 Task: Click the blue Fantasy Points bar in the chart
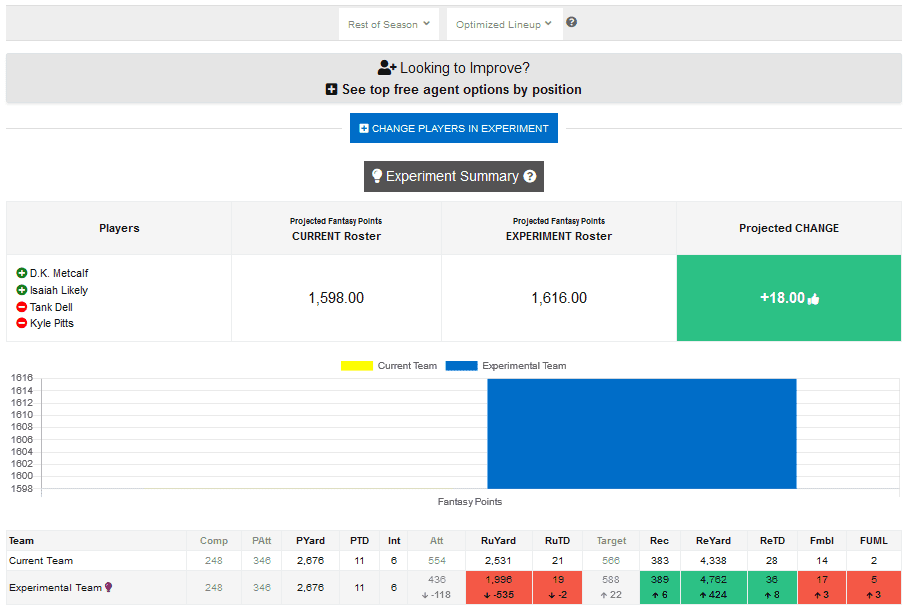(x=640, y=433)
